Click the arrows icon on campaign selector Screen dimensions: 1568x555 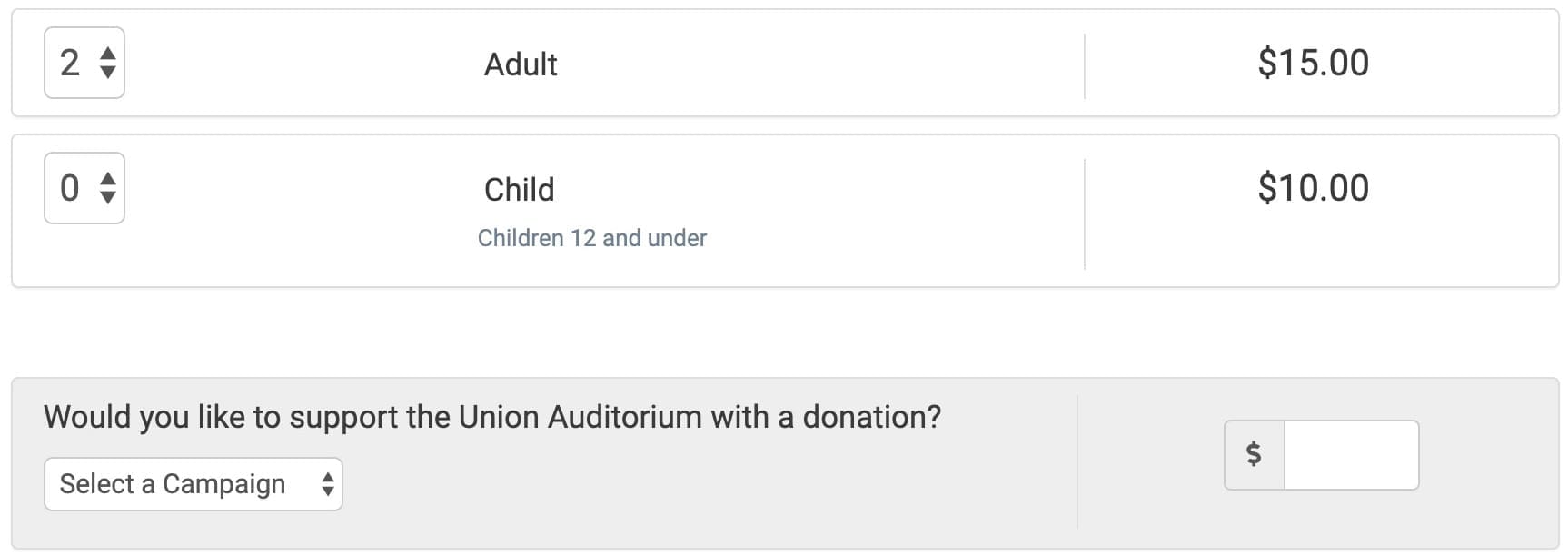327,484
